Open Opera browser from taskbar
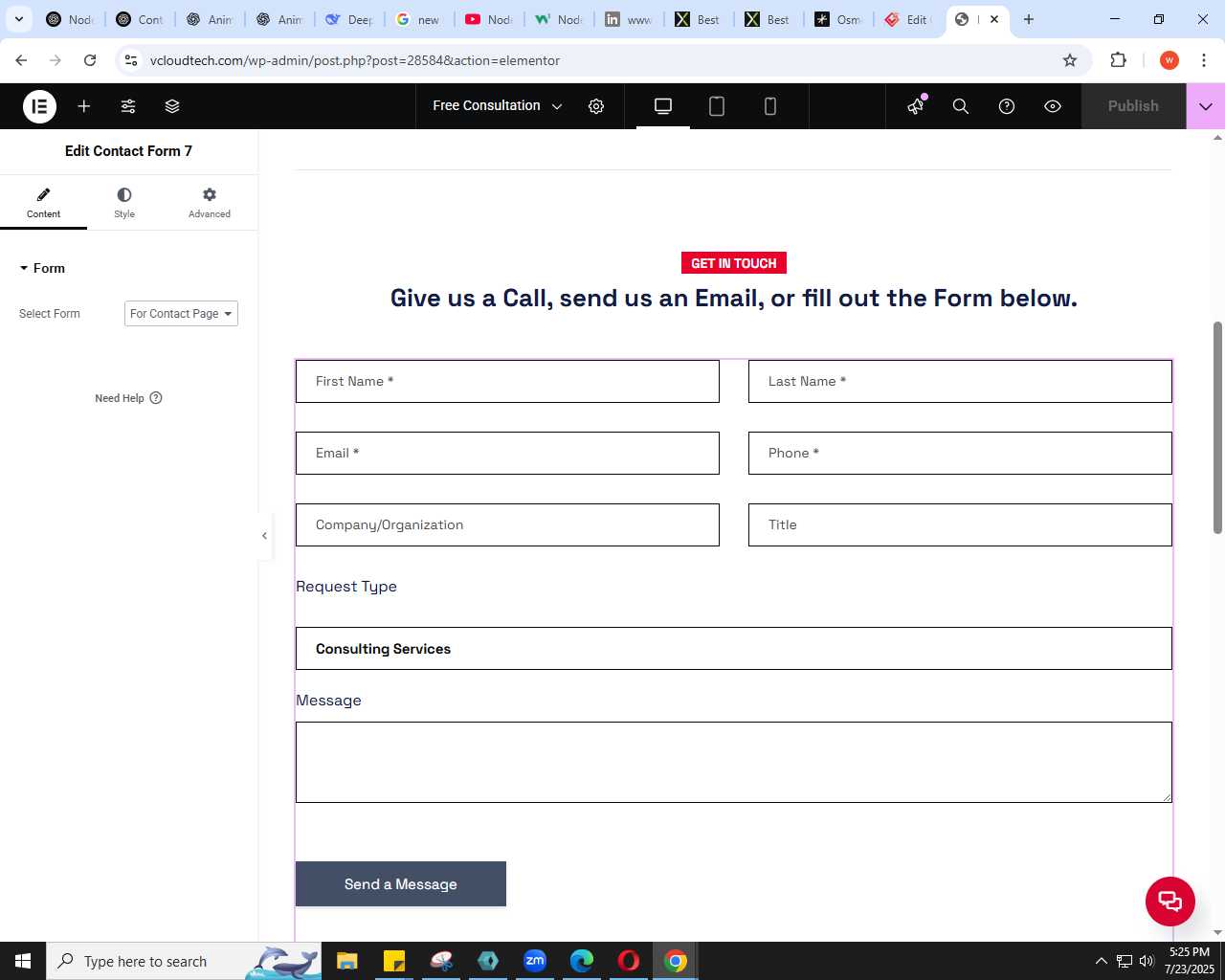The image size is (1225, 980). coord(629,961)
